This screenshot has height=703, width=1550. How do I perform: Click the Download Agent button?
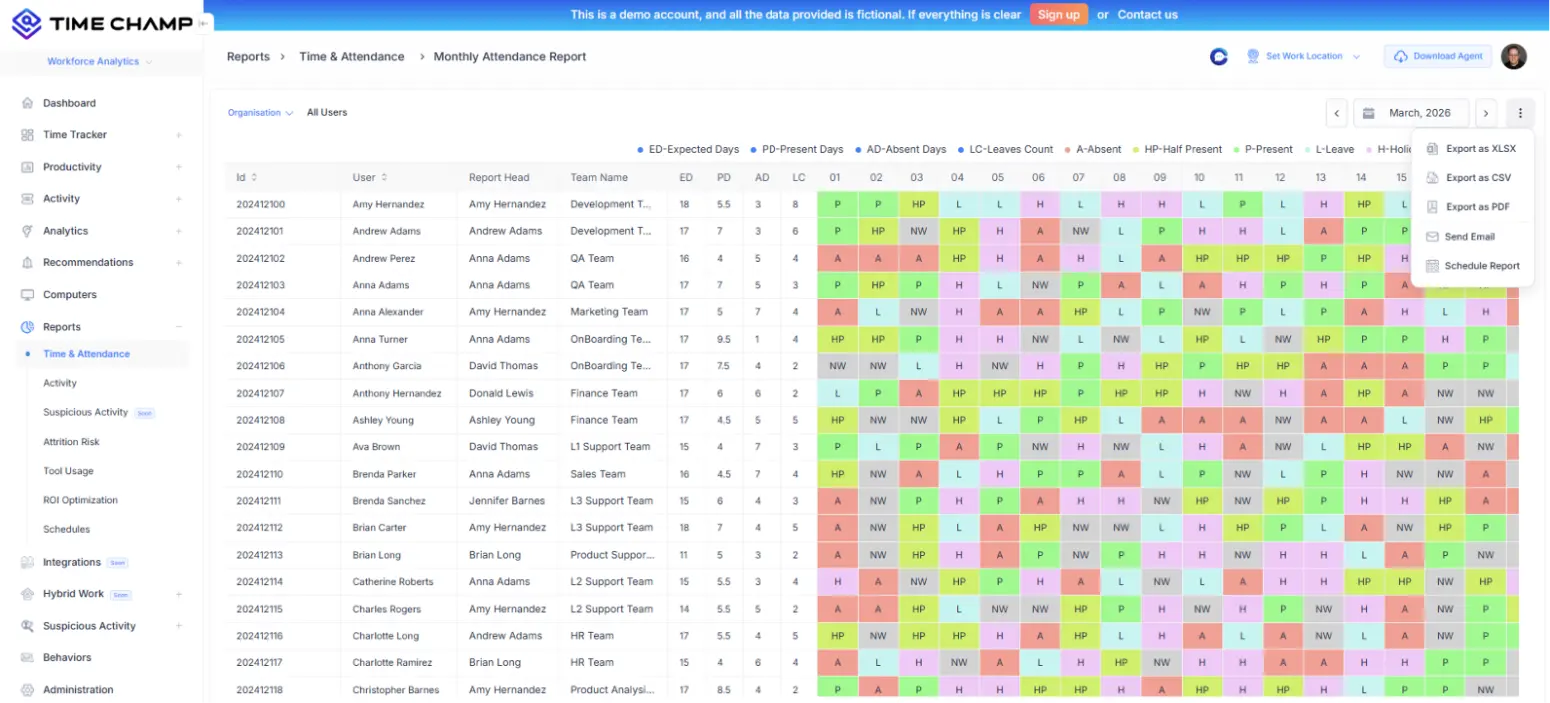pyautogui.click(x=1437, y=56)
